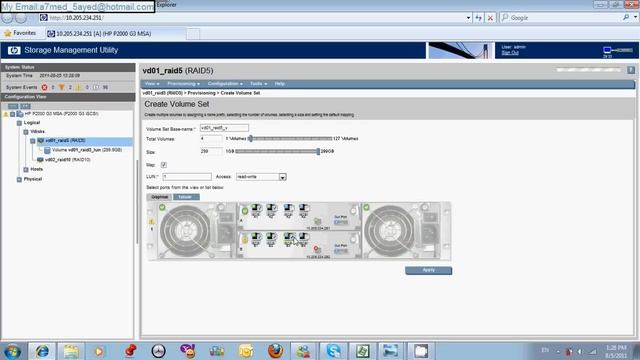Select controller A first host port

(x=256, y=211)
